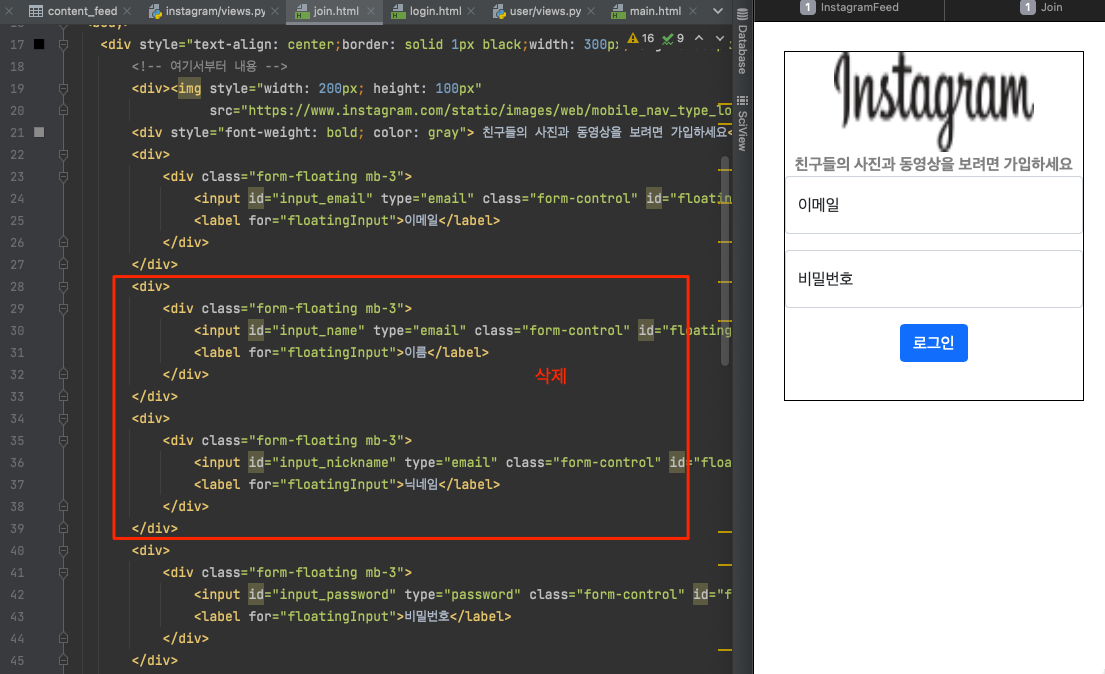Viewport: 1105px width, 674px height.
Task: Click the content_feed table file icon
Action: pyautogui.click(x=35, y=11)
